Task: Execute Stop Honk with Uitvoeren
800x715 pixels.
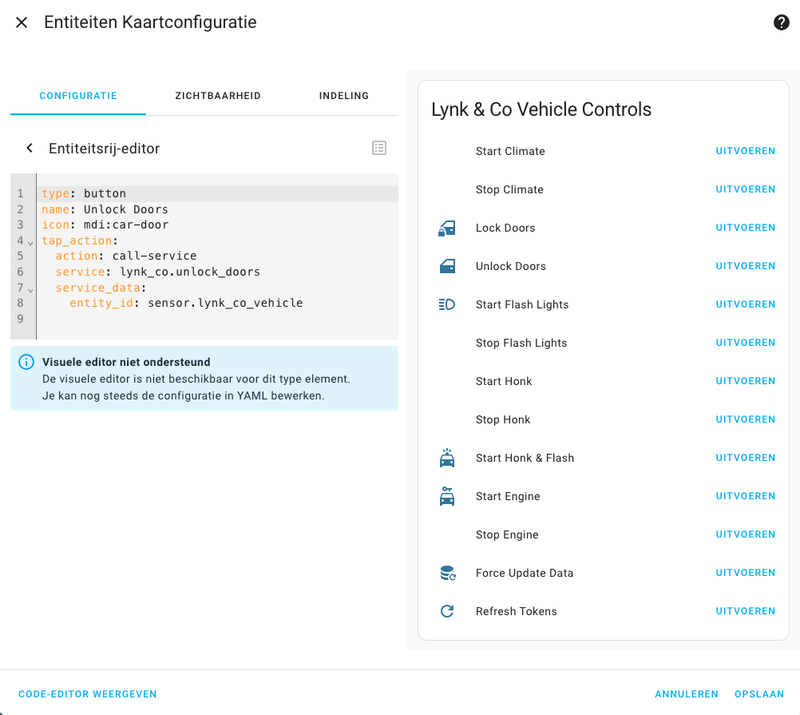Action: pyautogui.click(x=745, y=420)
